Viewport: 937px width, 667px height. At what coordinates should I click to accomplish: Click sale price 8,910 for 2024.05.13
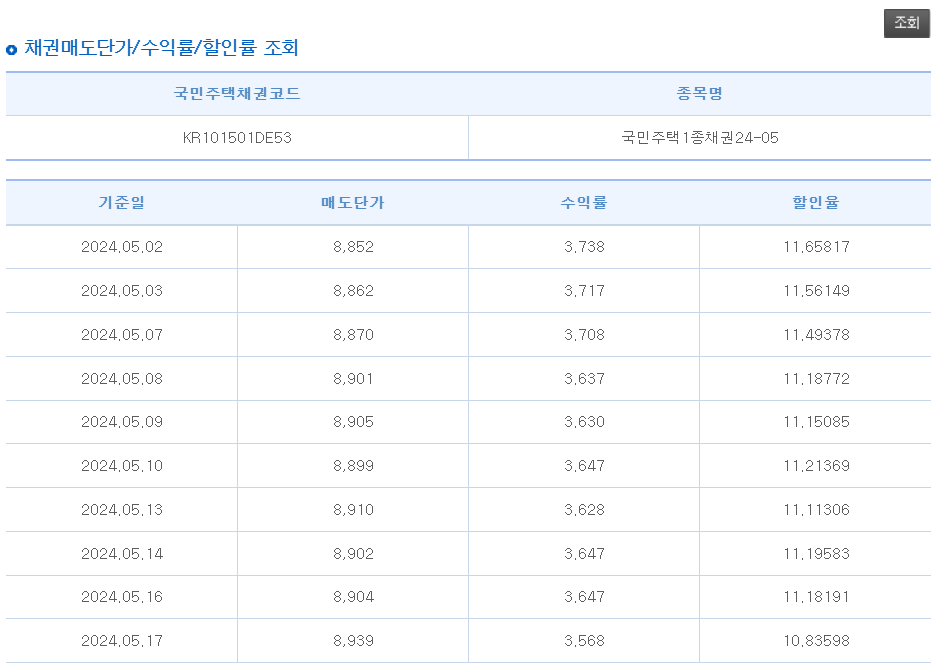(x=352, y=509)
